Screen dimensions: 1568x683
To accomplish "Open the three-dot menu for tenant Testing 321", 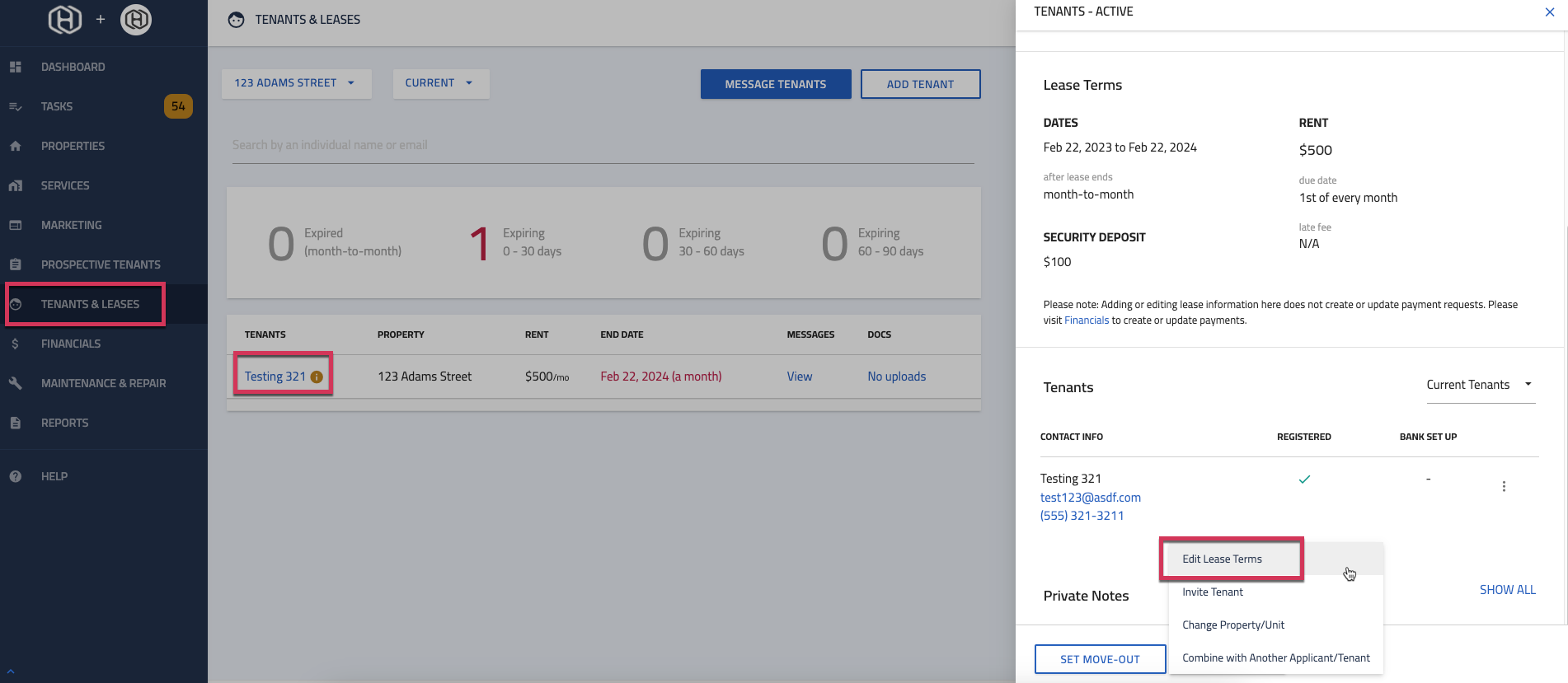I will (1504, 487).
